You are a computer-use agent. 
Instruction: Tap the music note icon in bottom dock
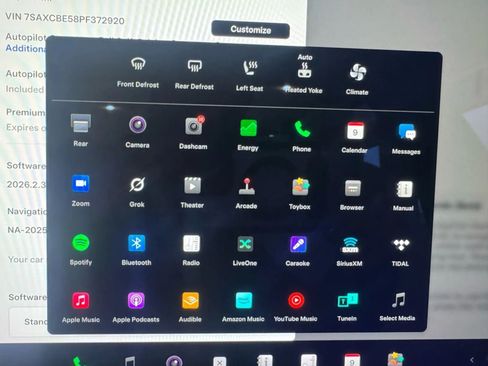(x=130, y=361)
